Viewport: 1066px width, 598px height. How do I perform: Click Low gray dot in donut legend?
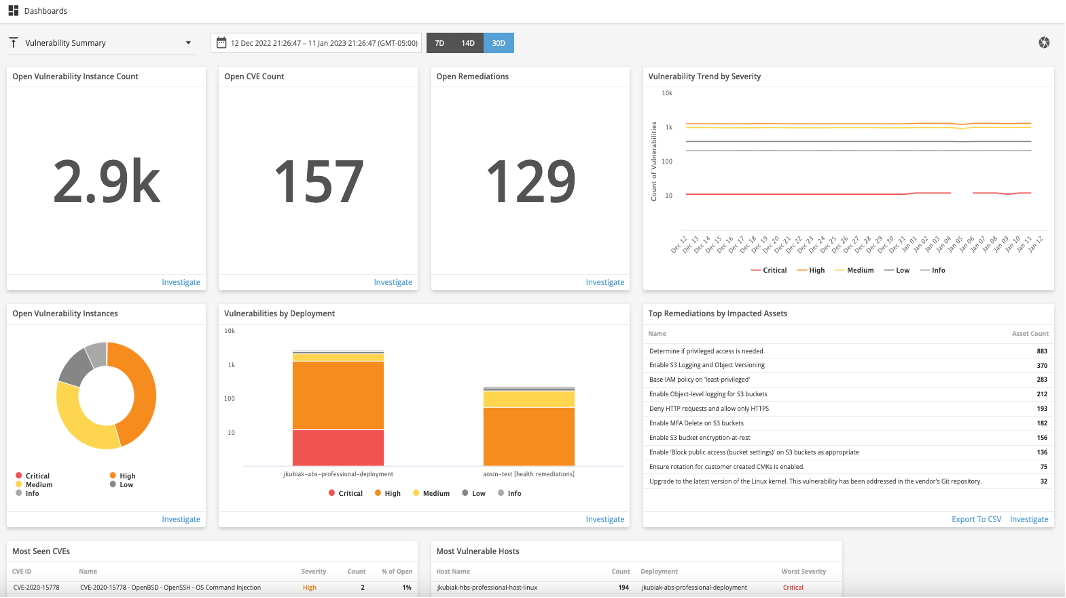tap(111, 484)
